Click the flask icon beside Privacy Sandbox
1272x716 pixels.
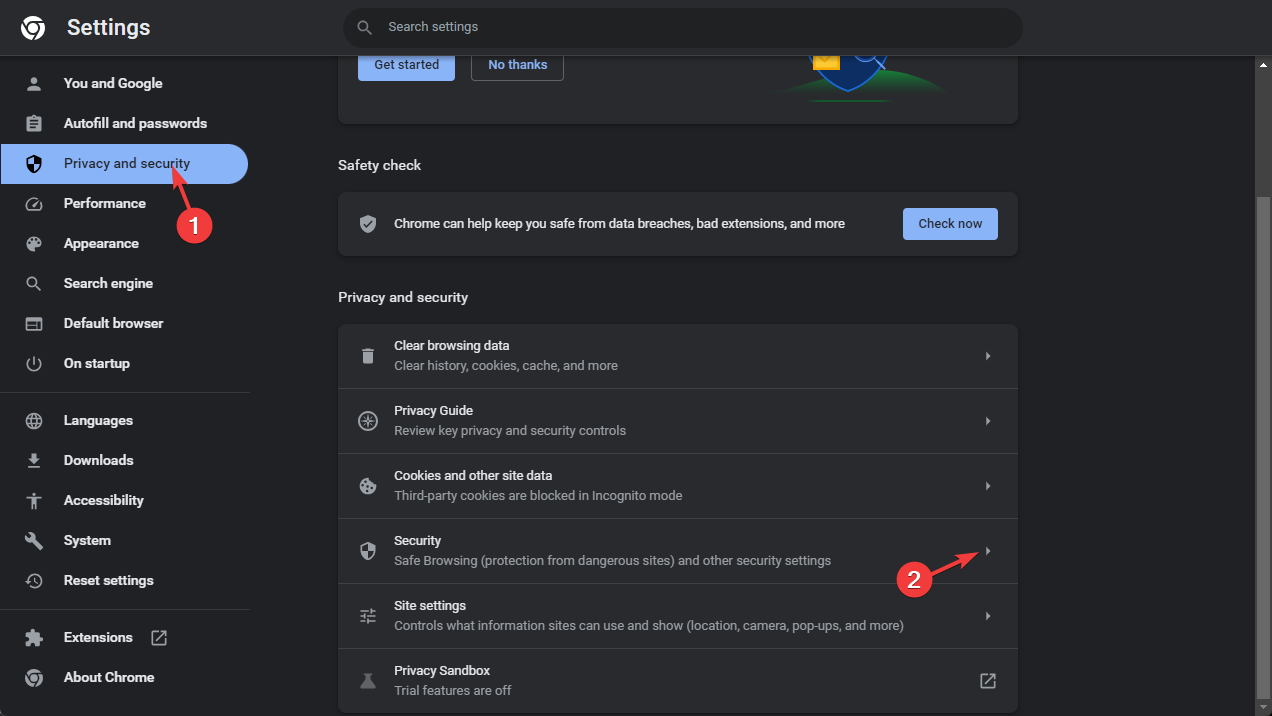pos(368,681)
